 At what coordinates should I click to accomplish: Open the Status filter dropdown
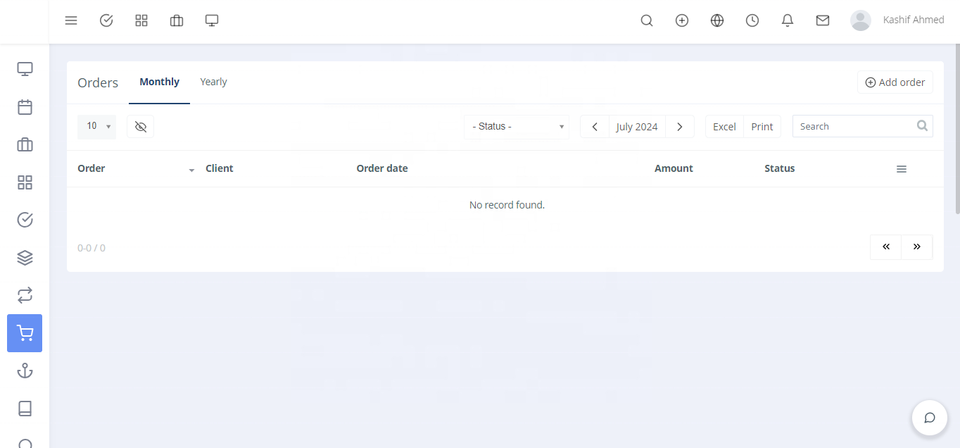pos(518,127)
